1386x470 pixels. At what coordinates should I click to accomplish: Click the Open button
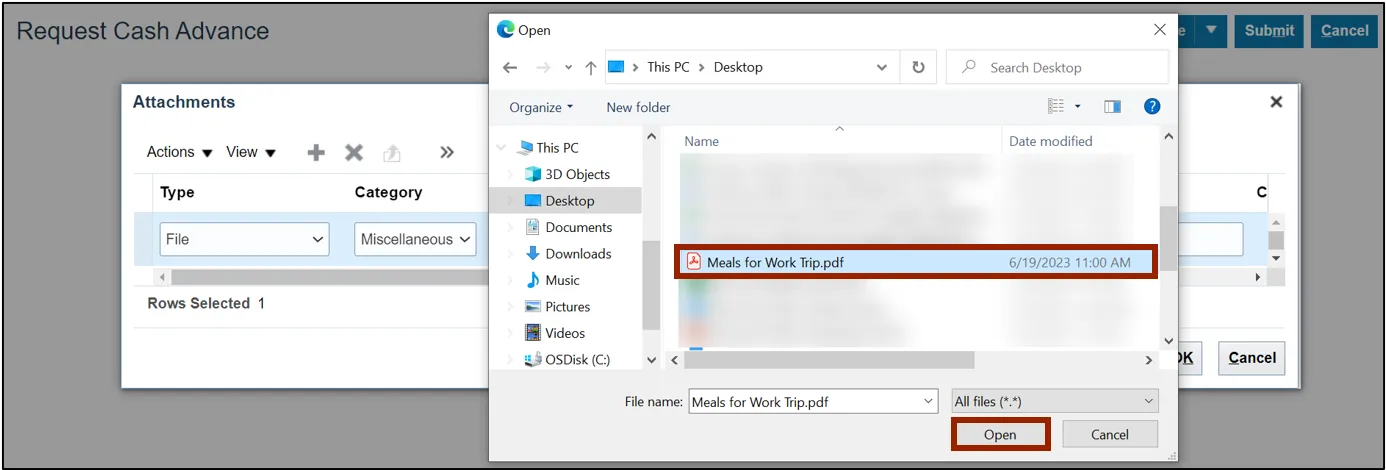click(x=1000, y=435)
